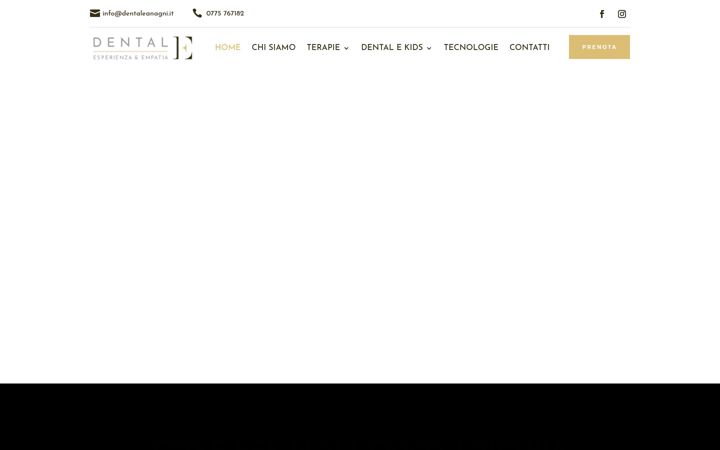This screenshot has width=720, height=450.
Task: Click the Dental E logo
Action: pyautogui.click(x=142, y=48)
